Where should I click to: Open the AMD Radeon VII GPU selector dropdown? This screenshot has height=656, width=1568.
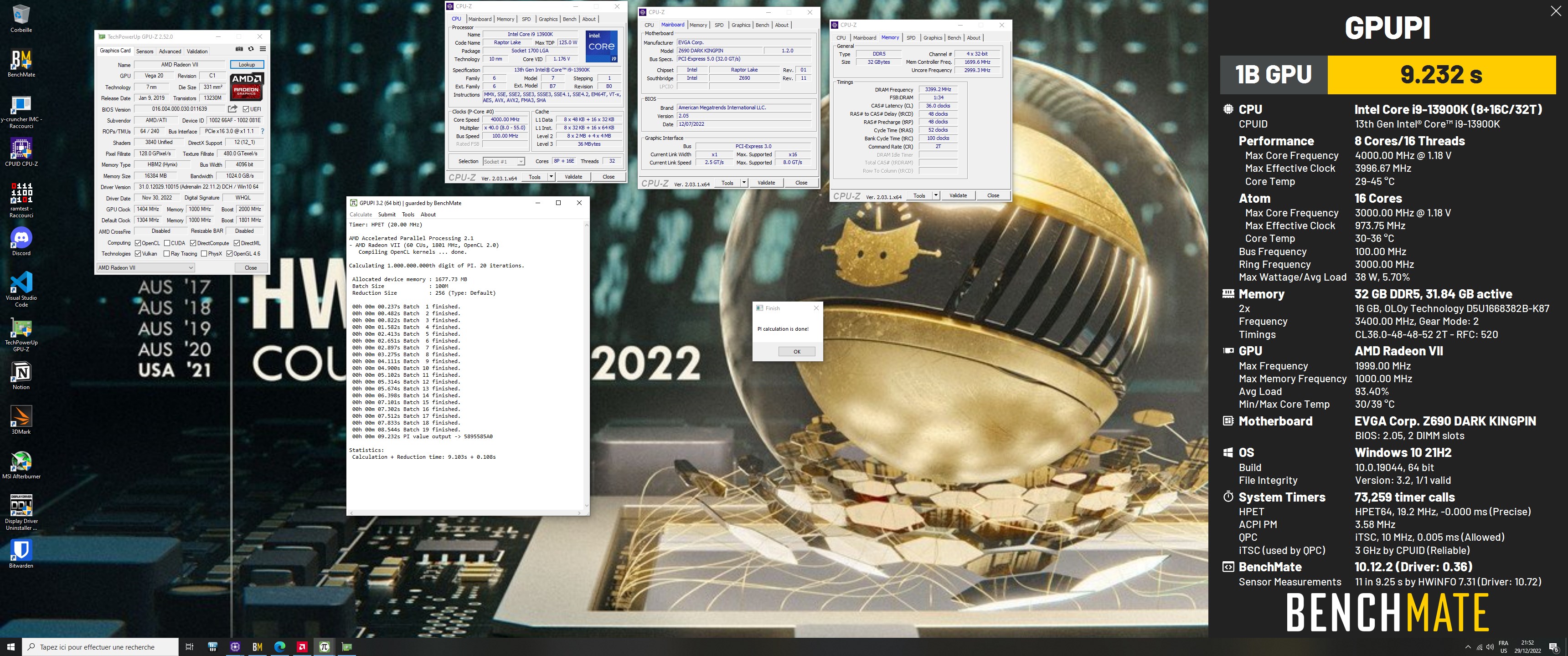(145, 268)
